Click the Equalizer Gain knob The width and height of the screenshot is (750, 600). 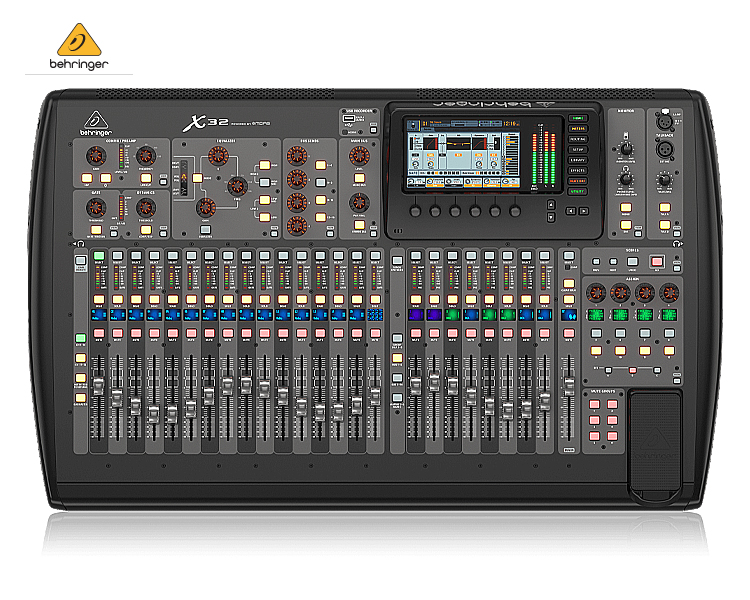click(206, 207)
